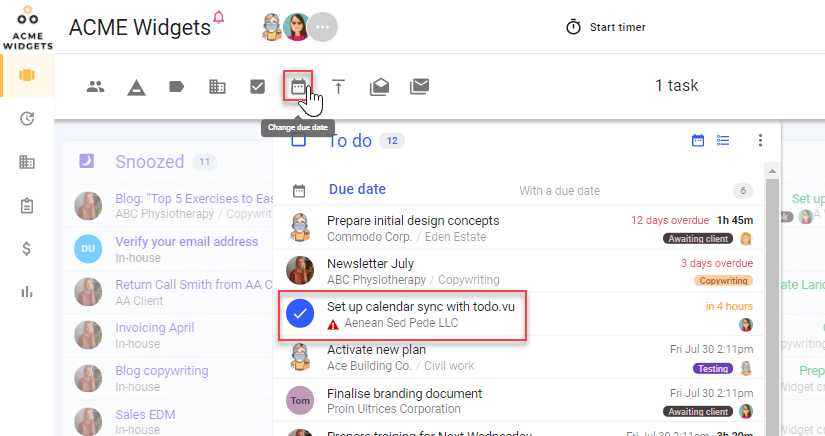The height and width of the screenshot is (436, 825).
Task: Click the Copywriting label on Newsletter July
Action: click(x=723, y=281)
